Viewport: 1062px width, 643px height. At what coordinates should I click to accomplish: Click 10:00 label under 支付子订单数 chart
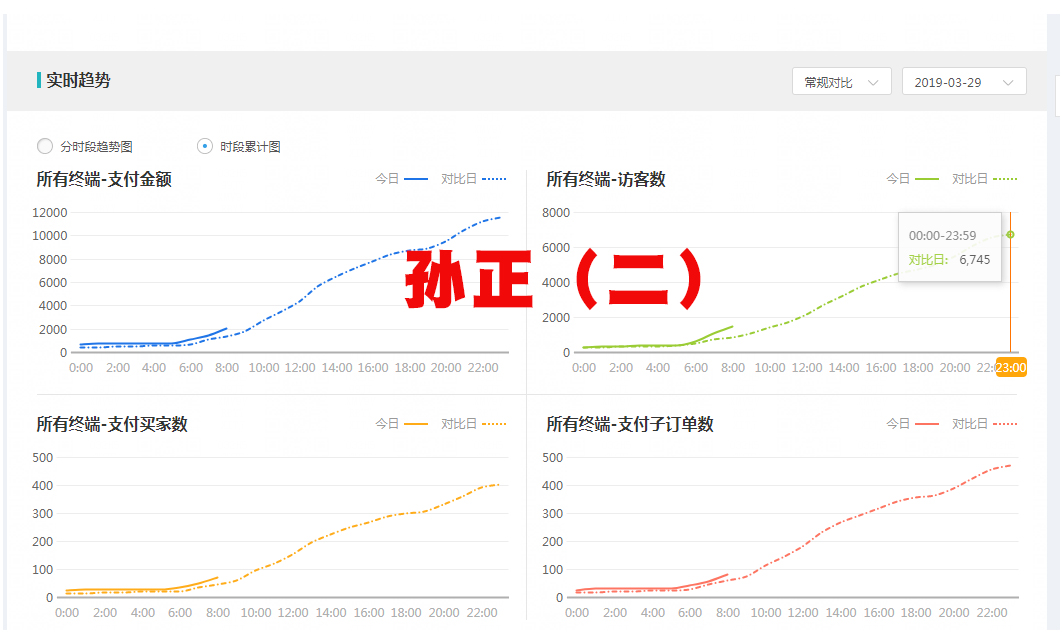[766, 613]
